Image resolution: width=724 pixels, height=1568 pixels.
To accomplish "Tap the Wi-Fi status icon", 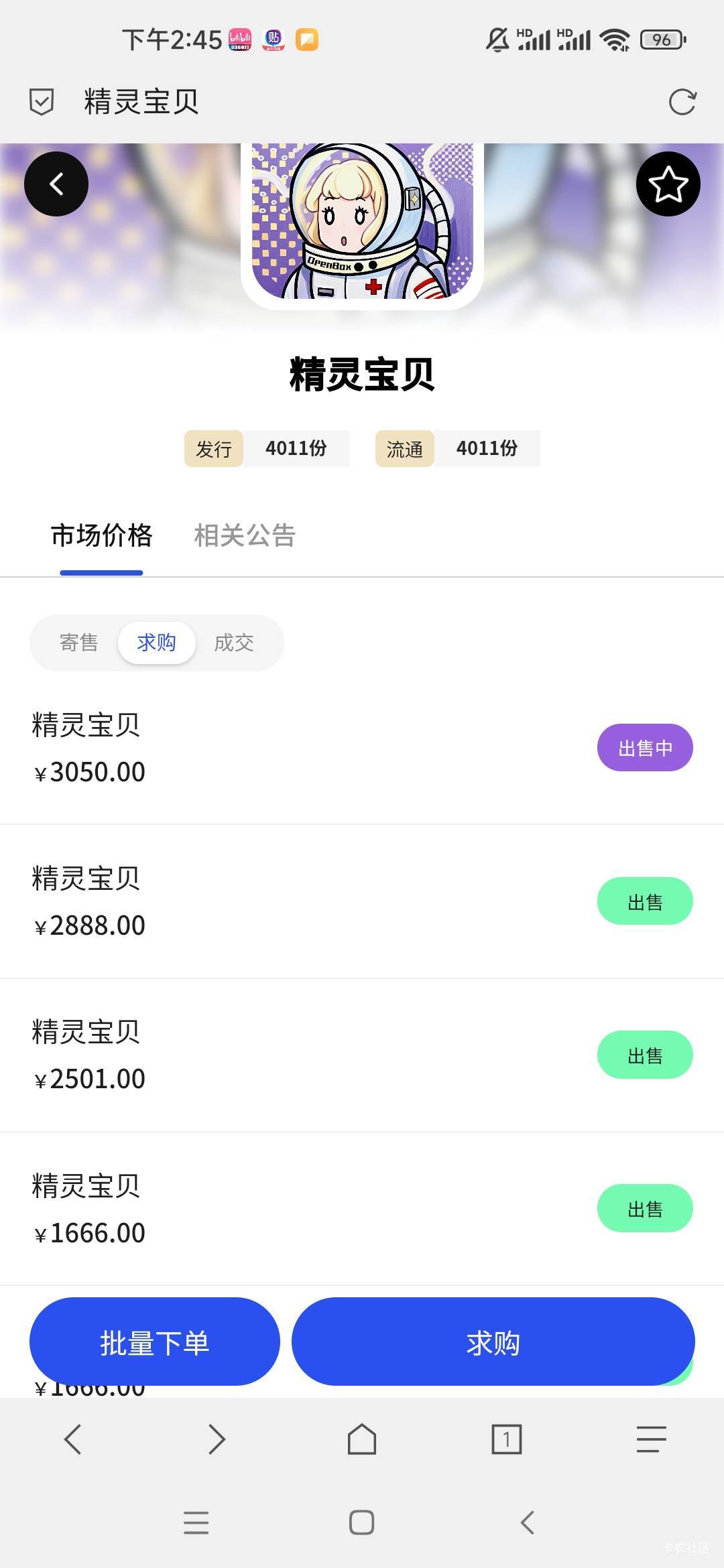I will click(615, 40).
